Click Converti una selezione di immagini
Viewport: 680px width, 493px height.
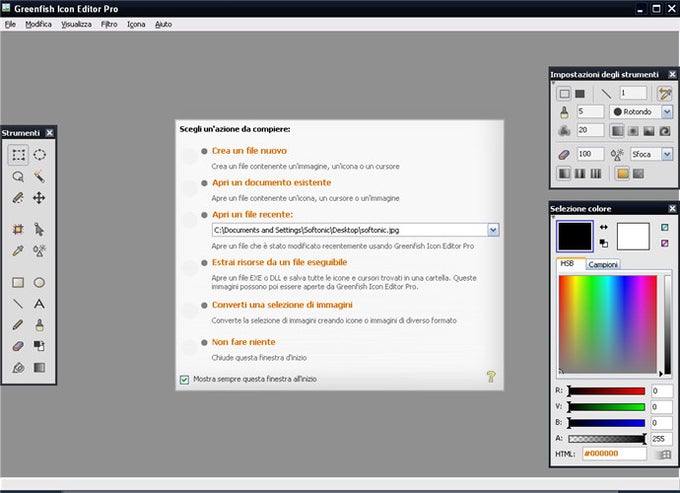(282, 305)
